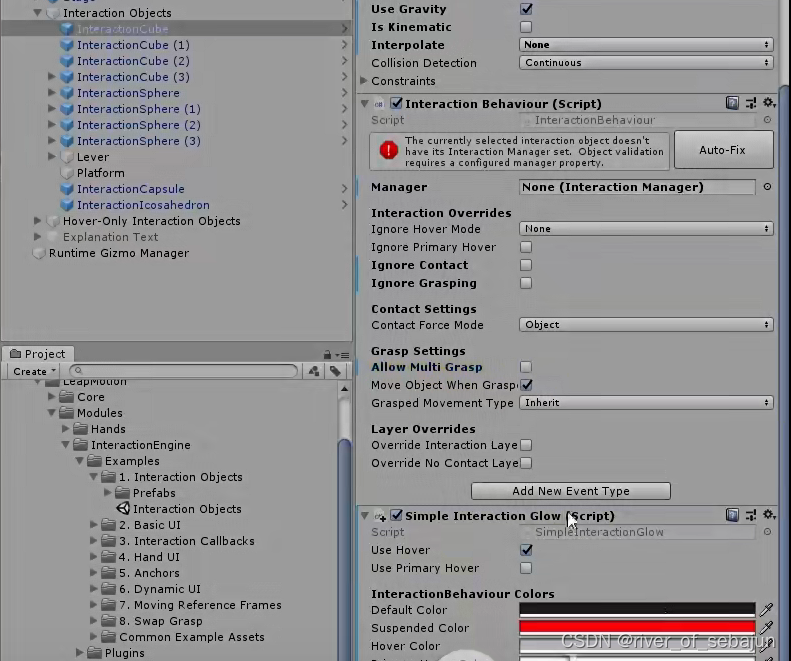Image resolution: width=791 pixels, height=661 pixels.
Task: Click Add New Event Type button
Action: coord(571,491)
